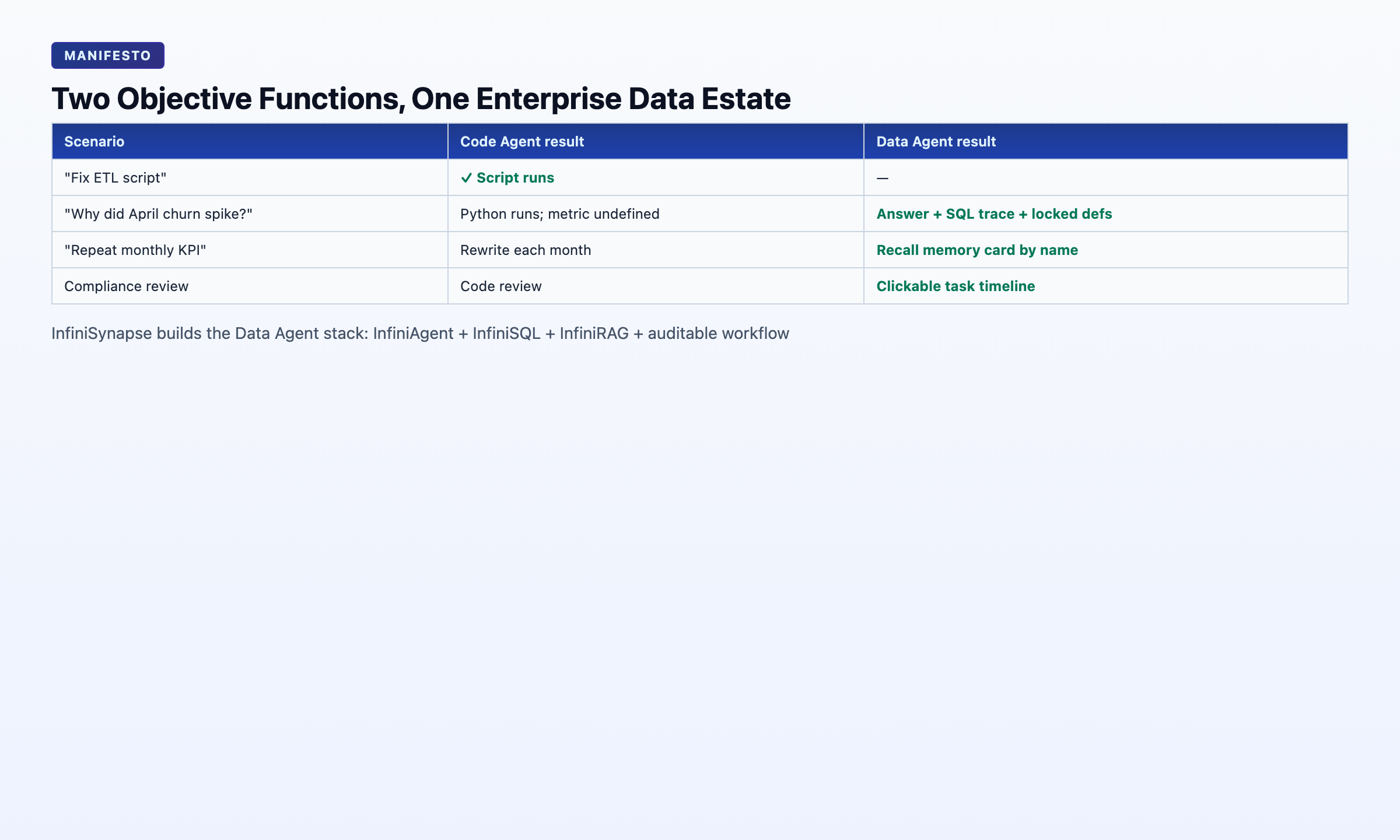Click the 'Code review' cell

(x=656, y=286)
